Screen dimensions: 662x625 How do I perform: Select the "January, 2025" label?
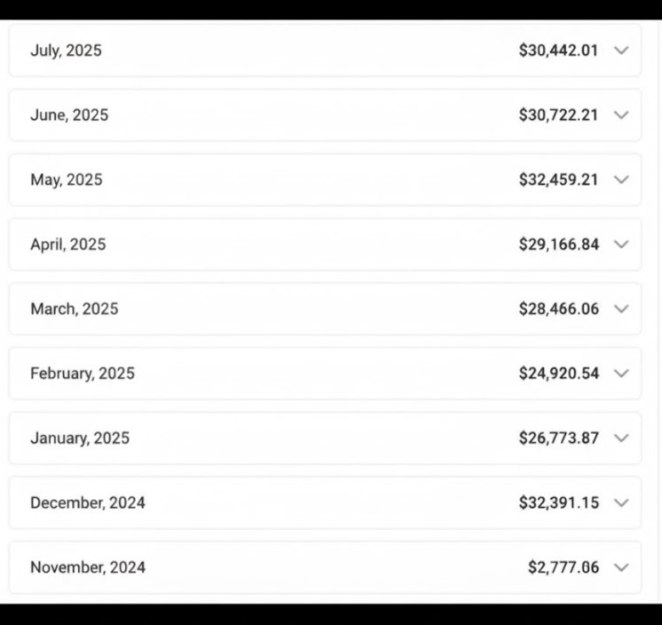[80, 438]
